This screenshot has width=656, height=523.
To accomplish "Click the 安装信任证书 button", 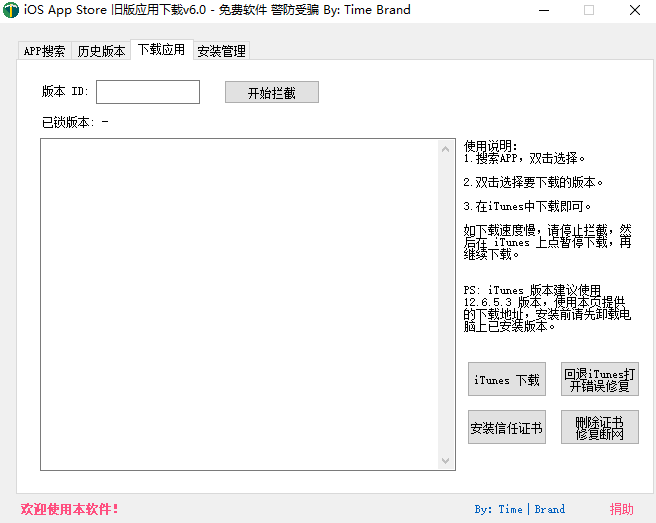I will (507, 428).
